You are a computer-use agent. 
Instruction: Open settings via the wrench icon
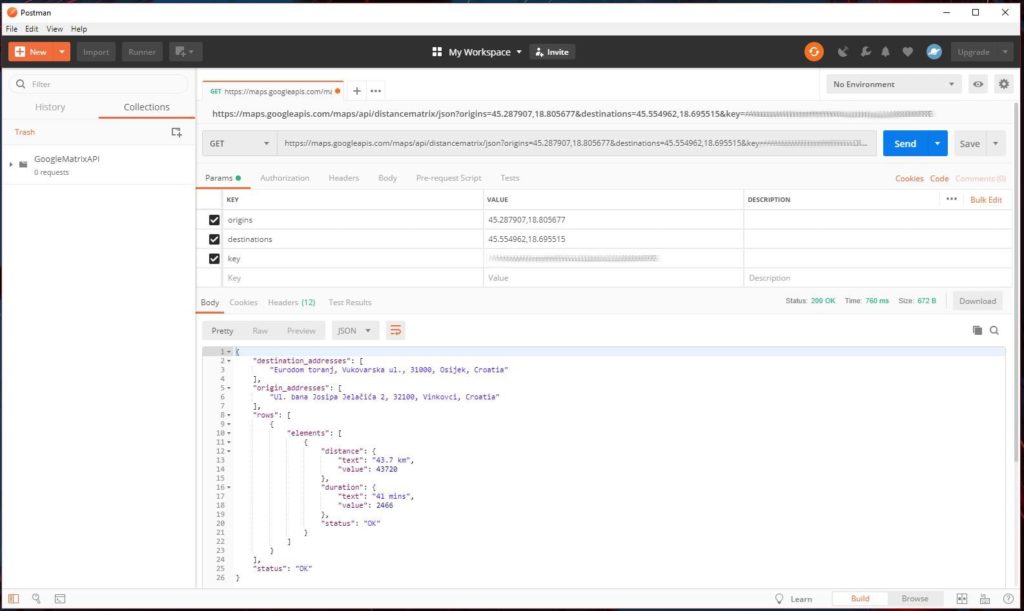click(865, 52)
